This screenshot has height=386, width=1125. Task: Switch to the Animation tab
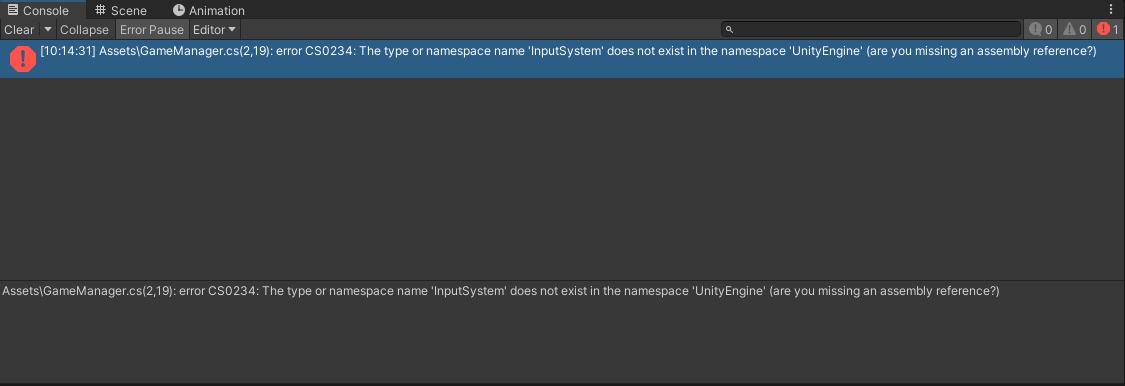[209, 10]
